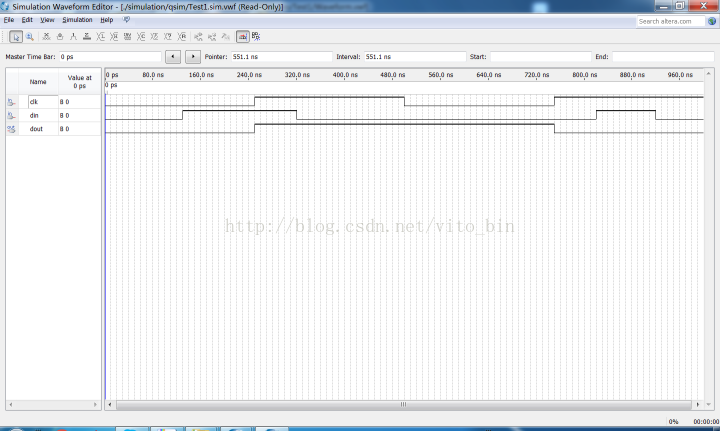This screenshot has width=720, height=431.
Task: Toggle Snap to Grid button
Action: (242, 37)
